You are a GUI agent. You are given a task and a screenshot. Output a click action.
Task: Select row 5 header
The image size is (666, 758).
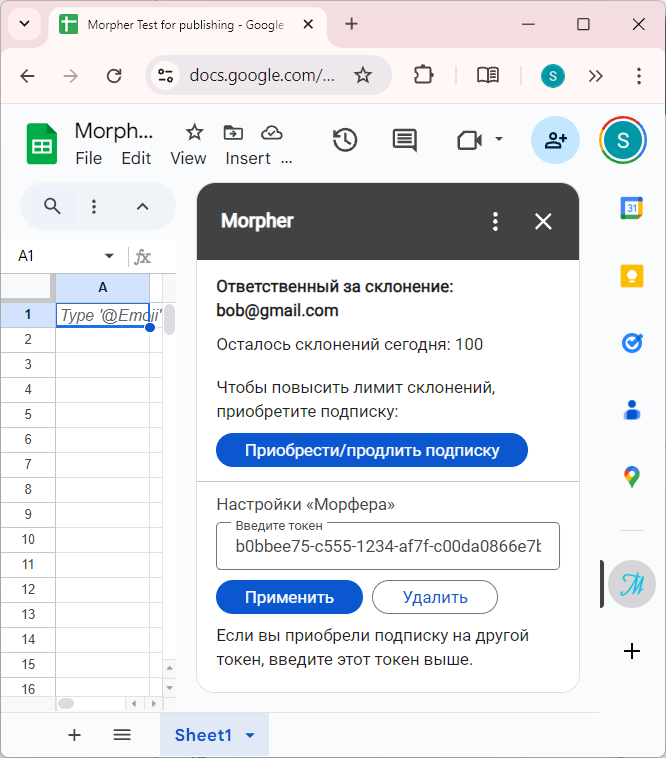pyautogui.click(x=28, y=414)
